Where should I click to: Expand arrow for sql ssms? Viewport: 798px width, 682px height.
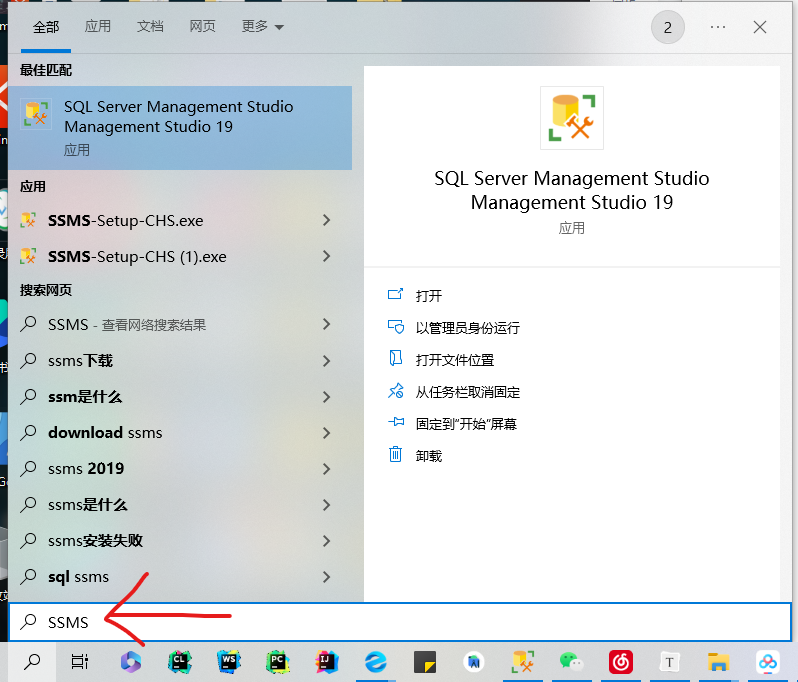tap(327, 577)
